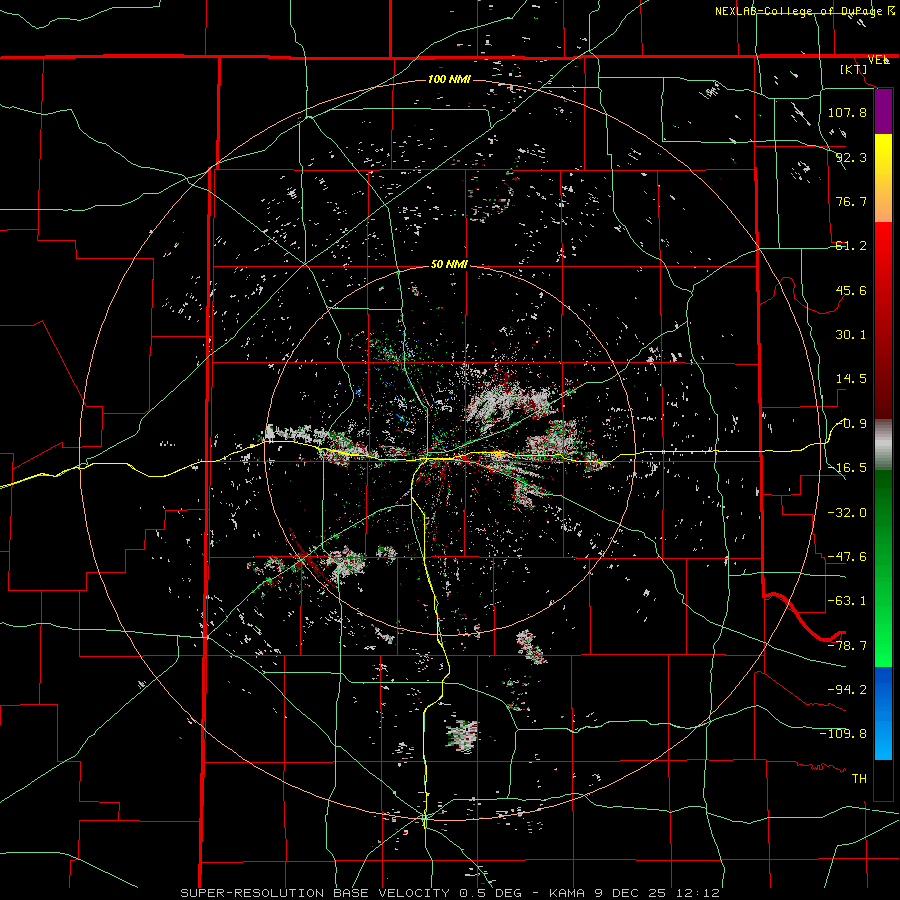Screen dimensions: 900x900
Task: Pick the gray near-zero color bar segment
Action: tap(883, 445)
